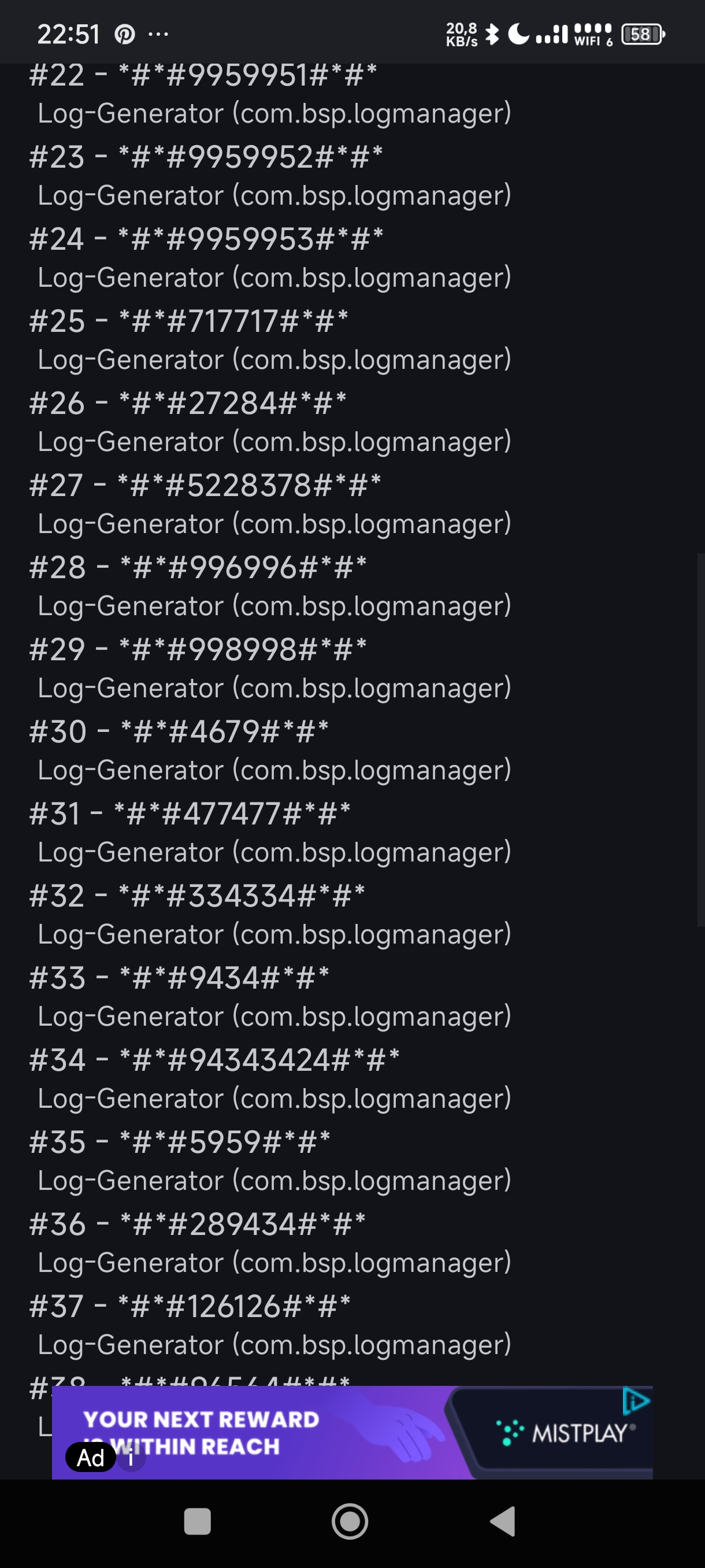Choose code #30 *#*#4679#*#*
The width and height of the screenshot is (705, 1568).
coord(179,731)
